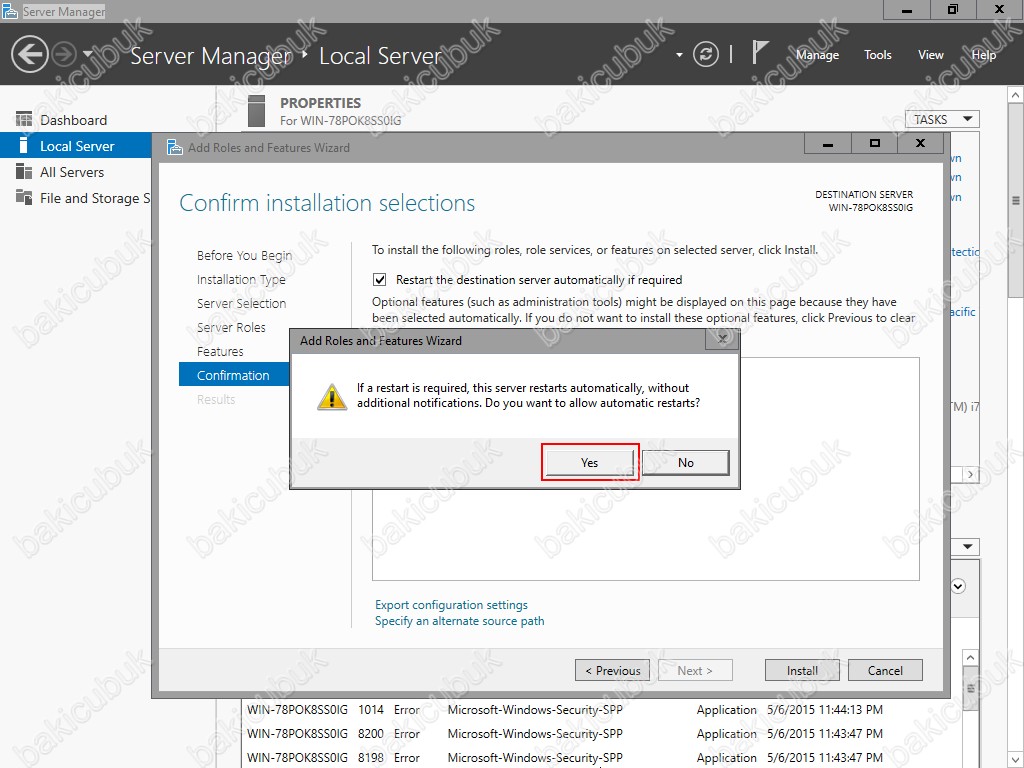The image size is (1024, 768).
Task: Click the scroll up arrow of main scrollbar
Action: (1016, 95)
